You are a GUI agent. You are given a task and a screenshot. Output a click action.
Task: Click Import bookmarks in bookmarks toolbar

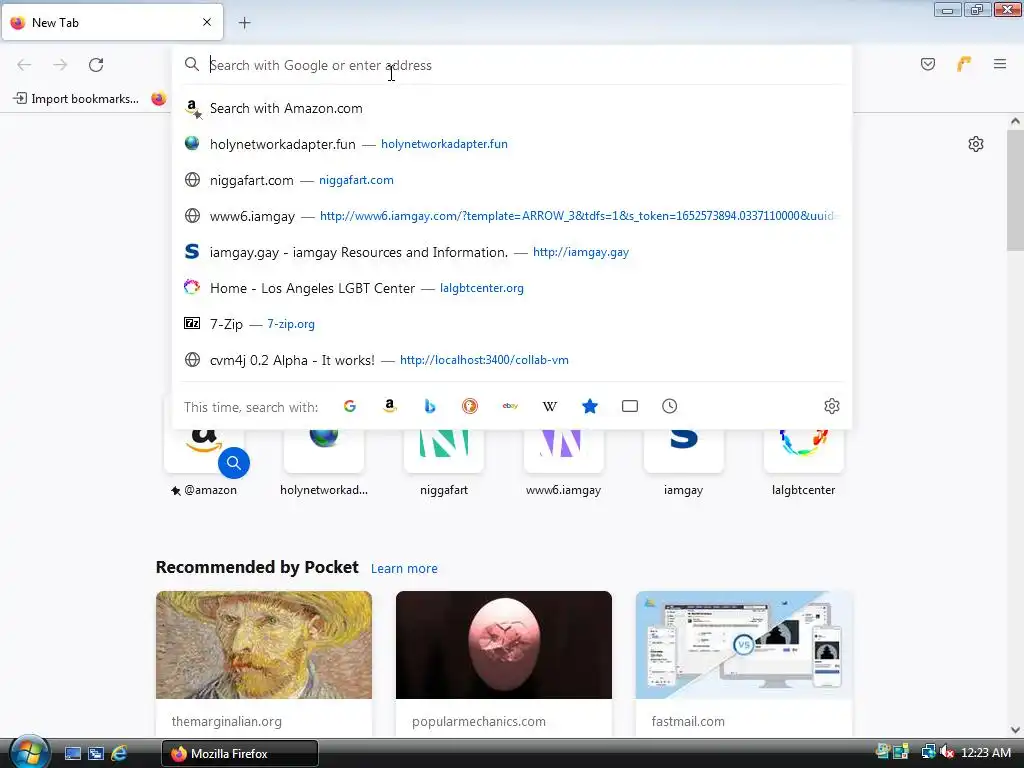point(76,99)
